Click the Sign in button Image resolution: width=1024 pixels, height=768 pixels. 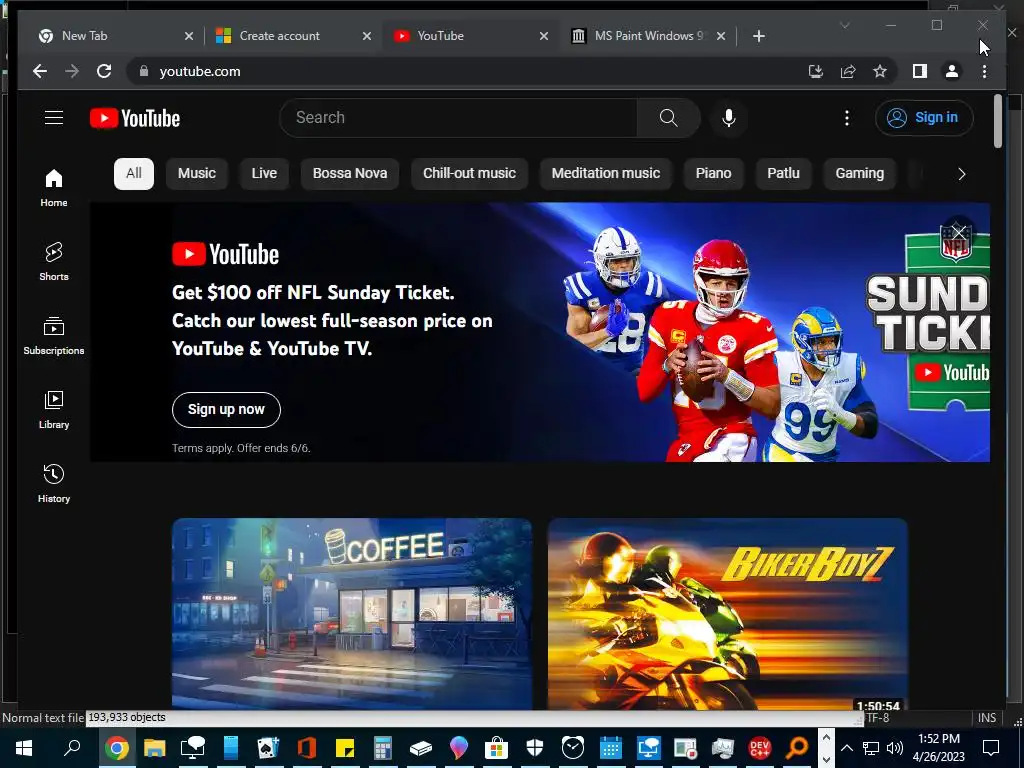[x=924, y=118]
